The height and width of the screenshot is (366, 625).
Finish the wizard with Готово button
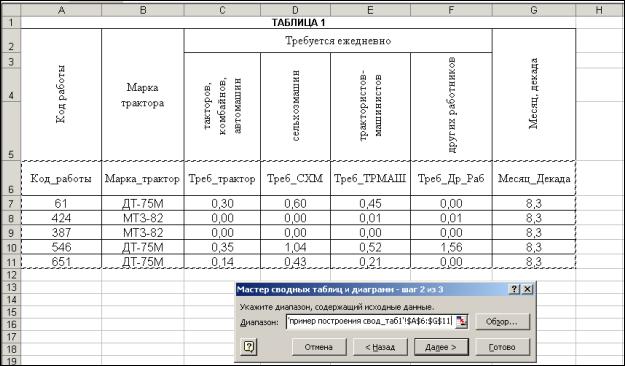(x=502, y=347)
